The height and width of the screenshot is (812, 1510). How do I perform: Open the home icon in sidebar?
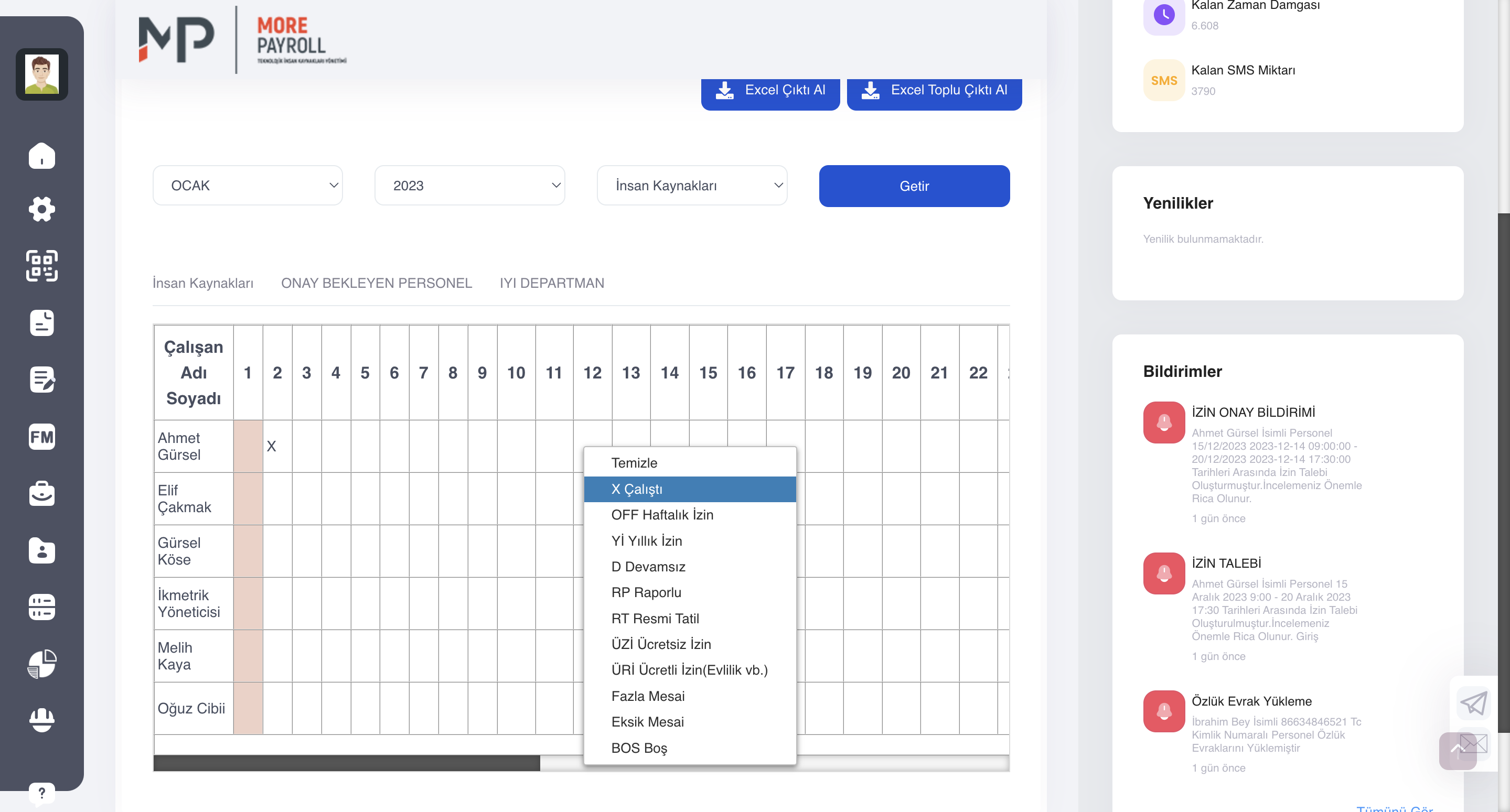click(41, 156)
